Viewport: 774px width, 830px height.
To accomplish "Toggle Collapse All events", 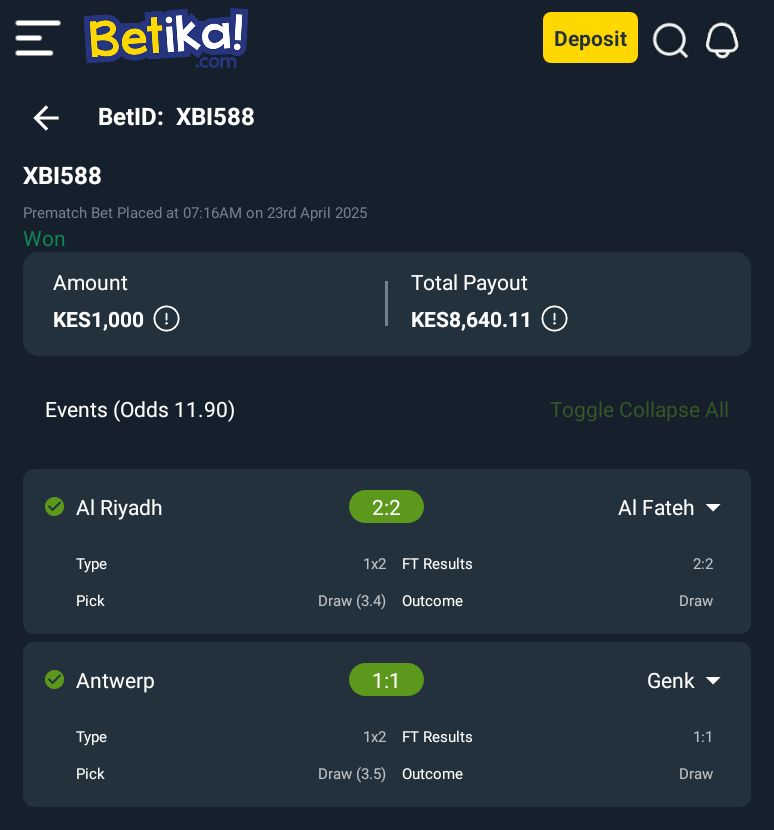I will [x=640, y=410].
